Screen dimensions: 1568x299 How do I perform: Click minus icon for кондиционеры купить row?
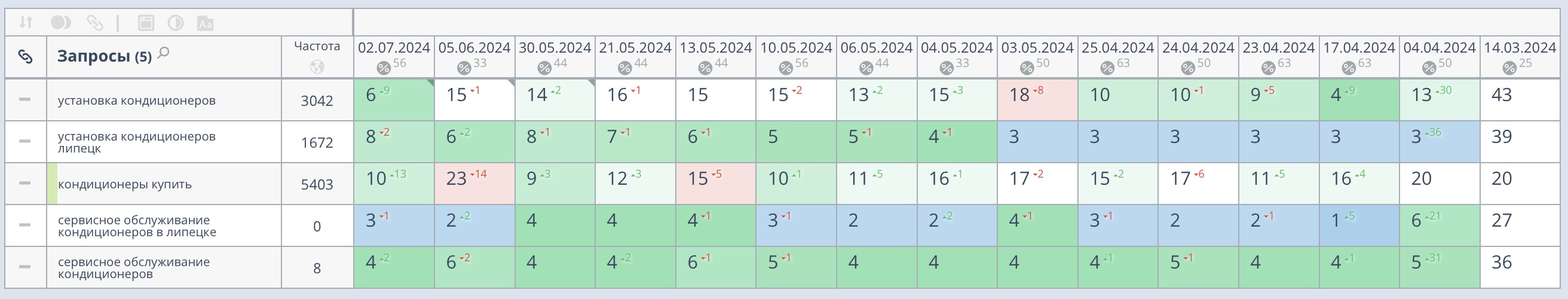tap(25, 182)
